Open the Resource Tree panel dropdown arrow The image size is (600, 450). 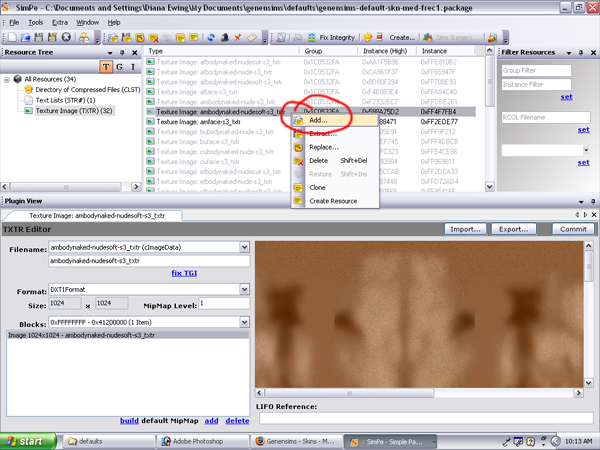coord(110,53)
